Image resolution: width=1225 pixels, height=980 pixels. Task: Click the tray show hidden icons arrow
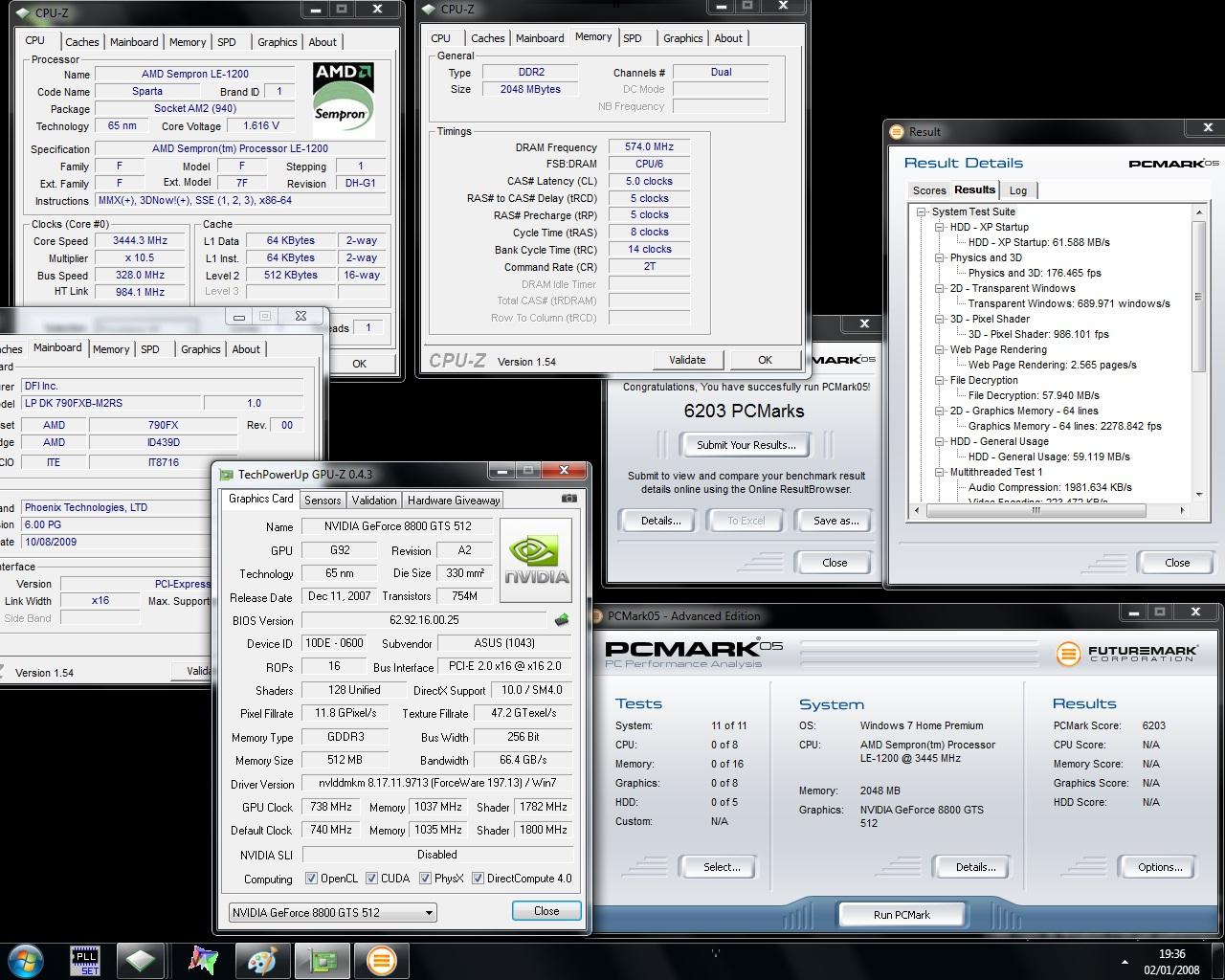[x=1124, y=961]
